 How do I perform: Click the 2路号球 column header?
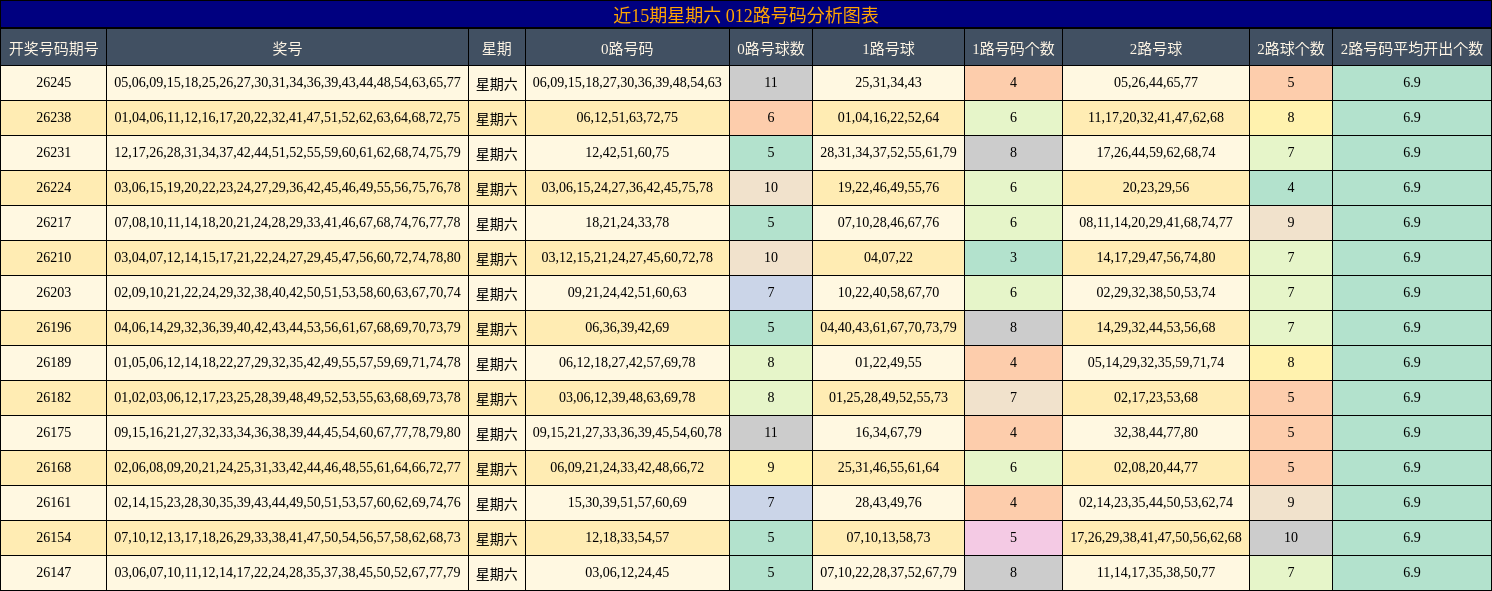coord(1156,48)
